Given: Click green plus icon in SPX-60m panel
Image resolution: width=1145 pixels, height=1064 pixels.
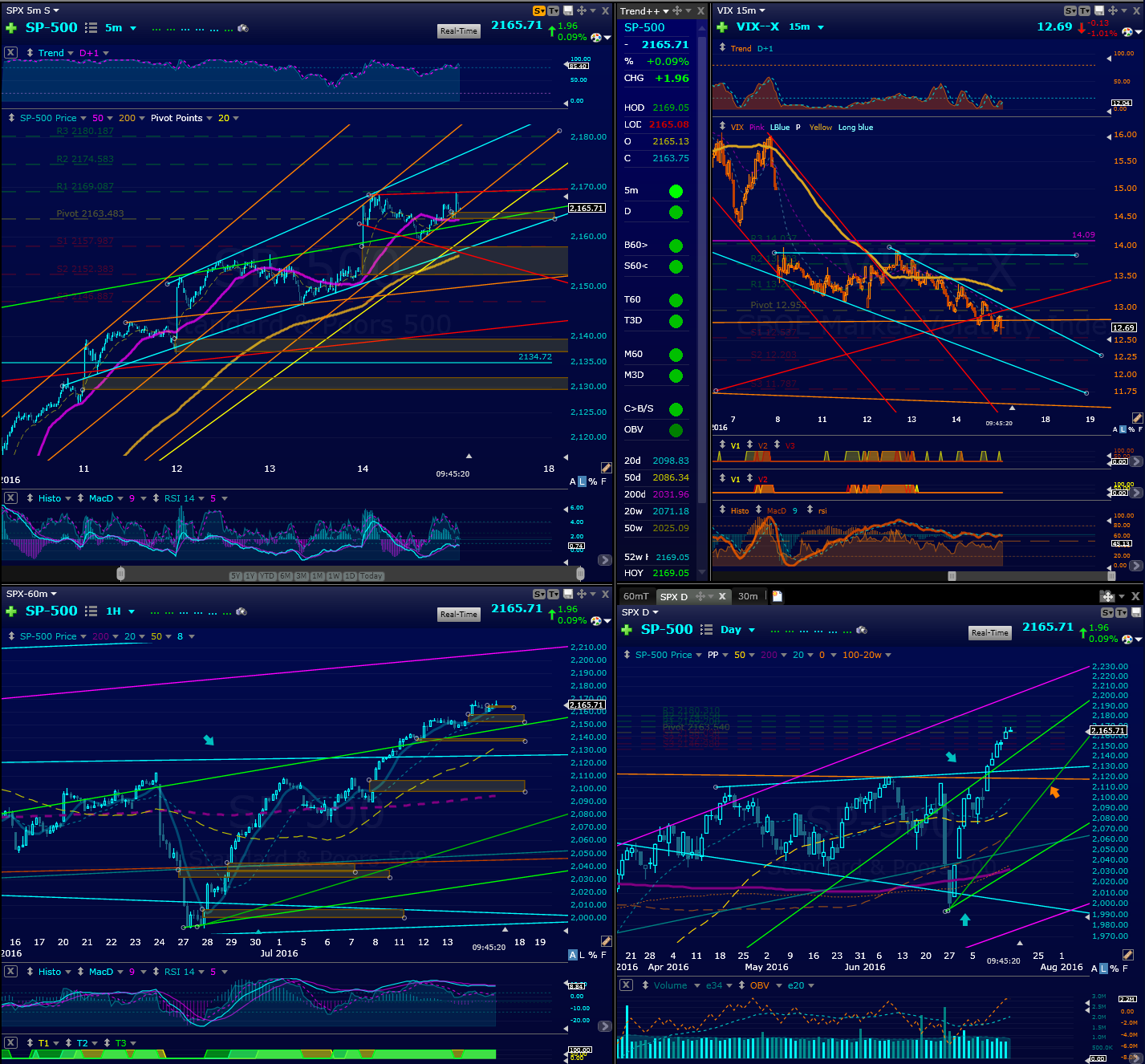Looking at the screenshot, I should point(11,611).
